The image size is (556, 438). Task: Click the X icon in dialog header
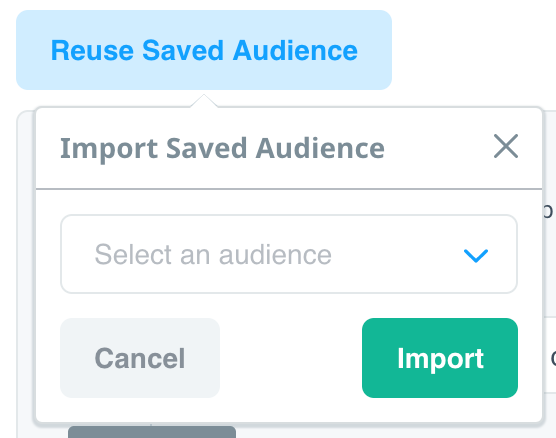[506, 146]
